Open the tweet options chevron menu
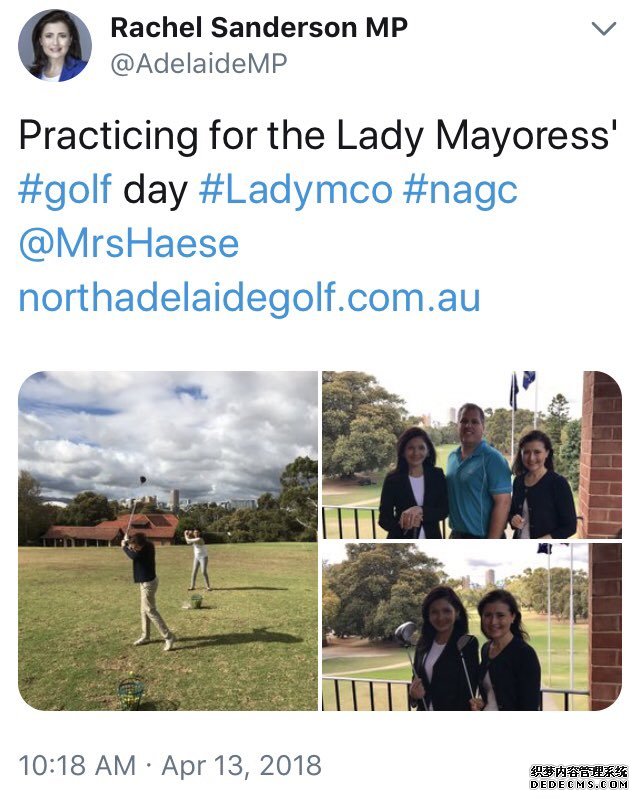The width and height of the screenshot is (639, 799). 604,29
